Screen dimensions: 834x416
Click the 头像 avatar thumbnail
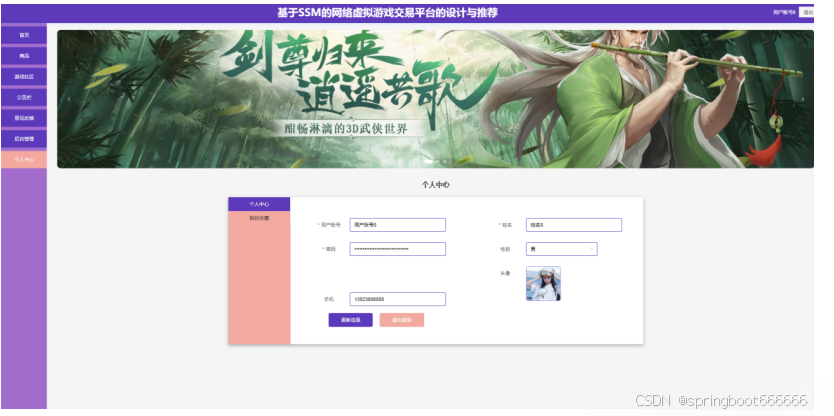pyautogui.click(x=543, y=284)
